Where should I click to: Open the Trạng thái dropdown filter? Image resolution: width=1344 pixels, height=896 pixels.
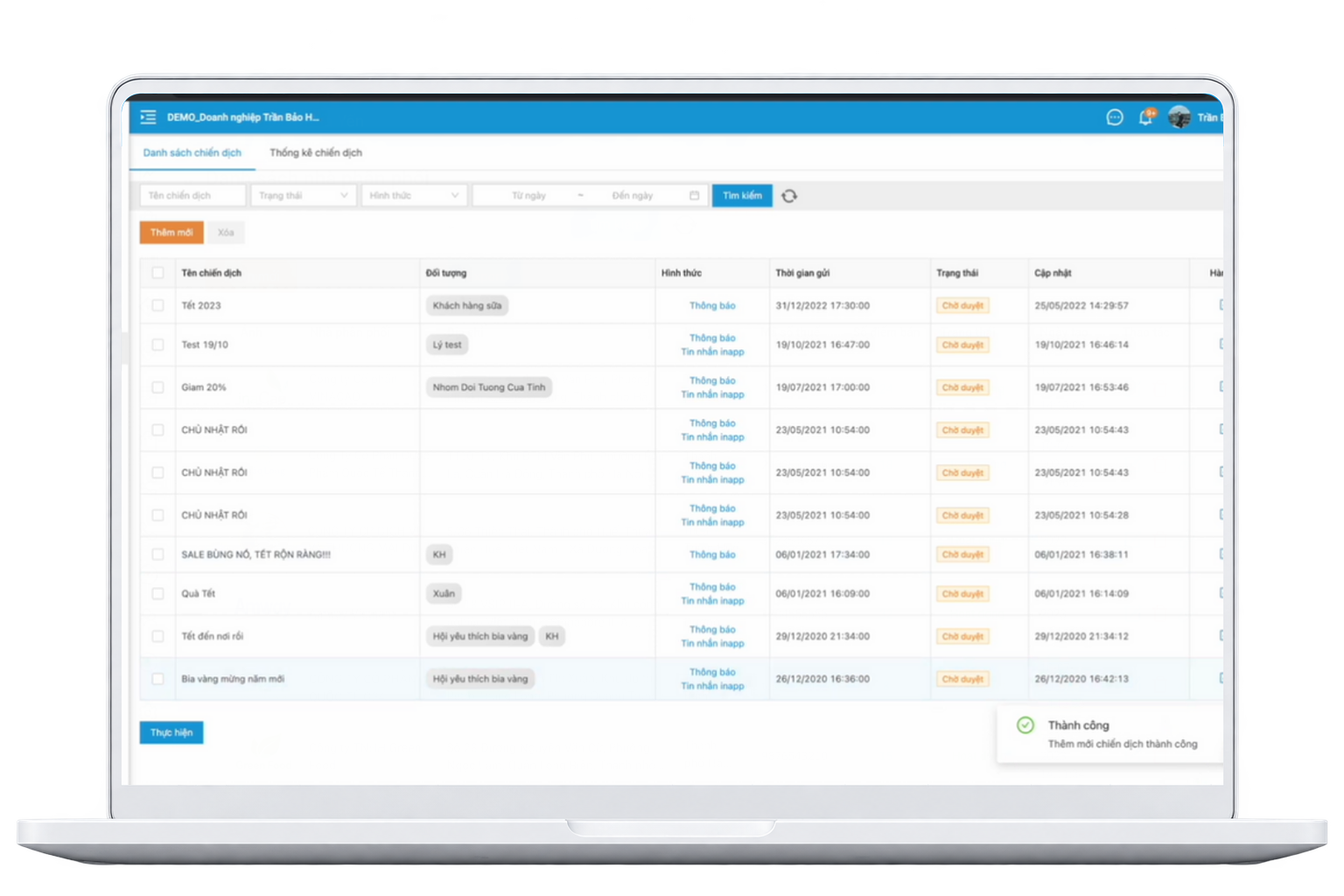[303, 195]
